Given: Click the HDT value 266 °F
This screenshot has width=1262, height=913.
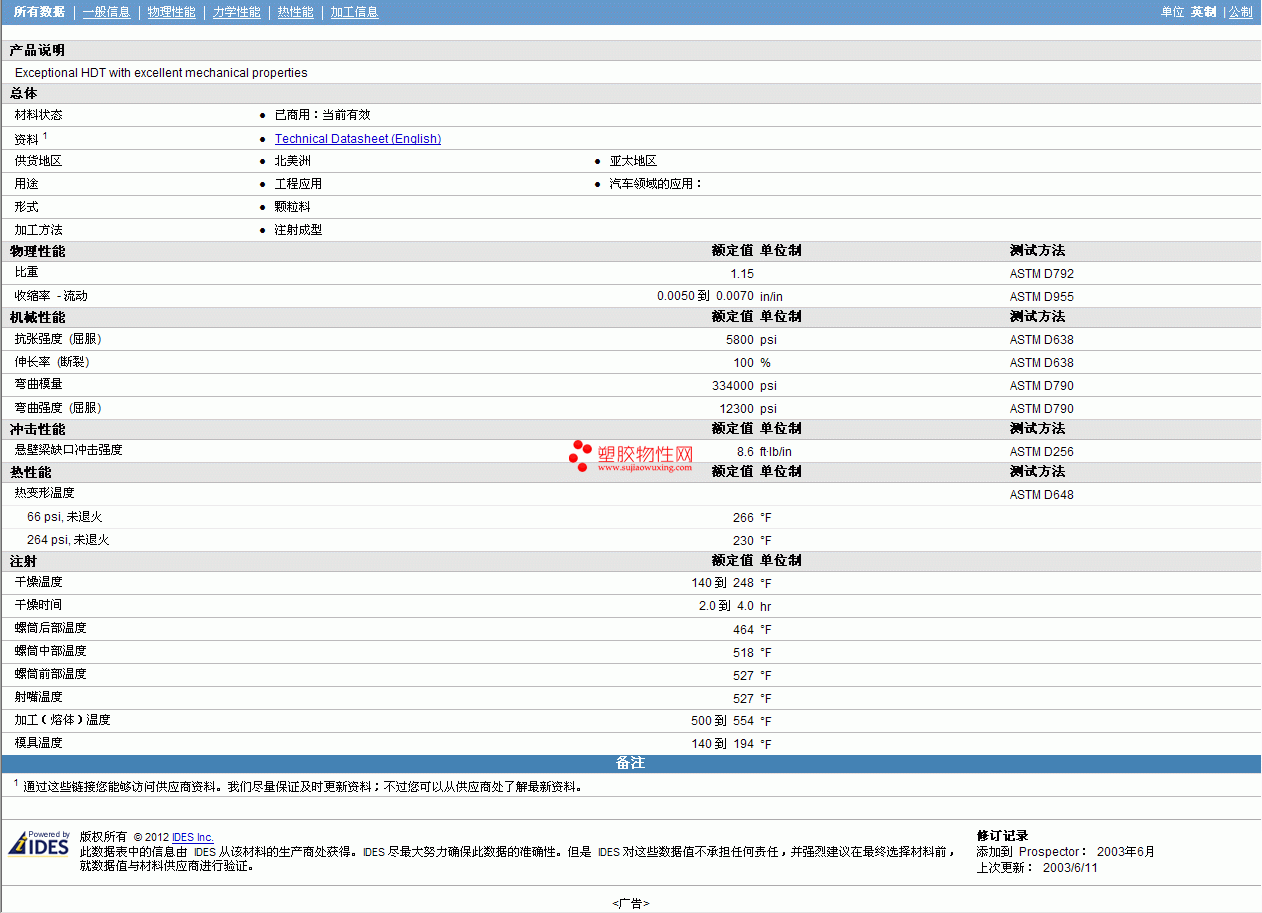Looking at the screenshot, I should click(x=752, y=518).
